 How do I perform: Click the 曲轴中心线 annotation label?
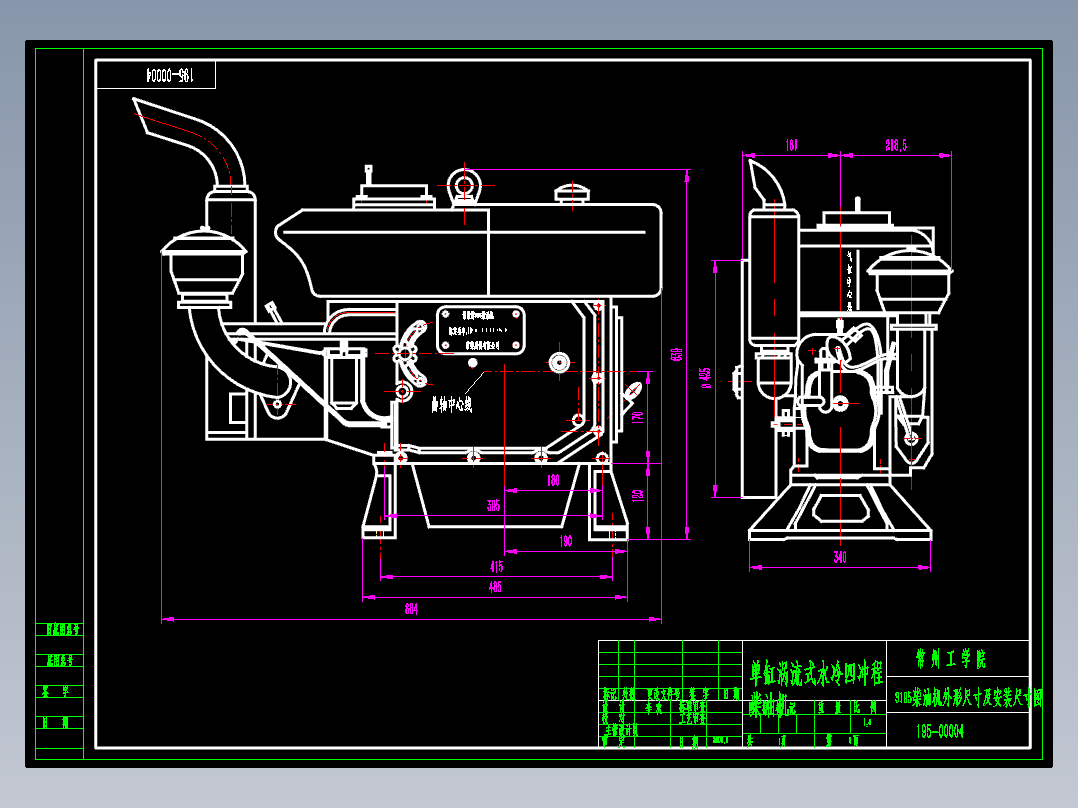(452, 404)
